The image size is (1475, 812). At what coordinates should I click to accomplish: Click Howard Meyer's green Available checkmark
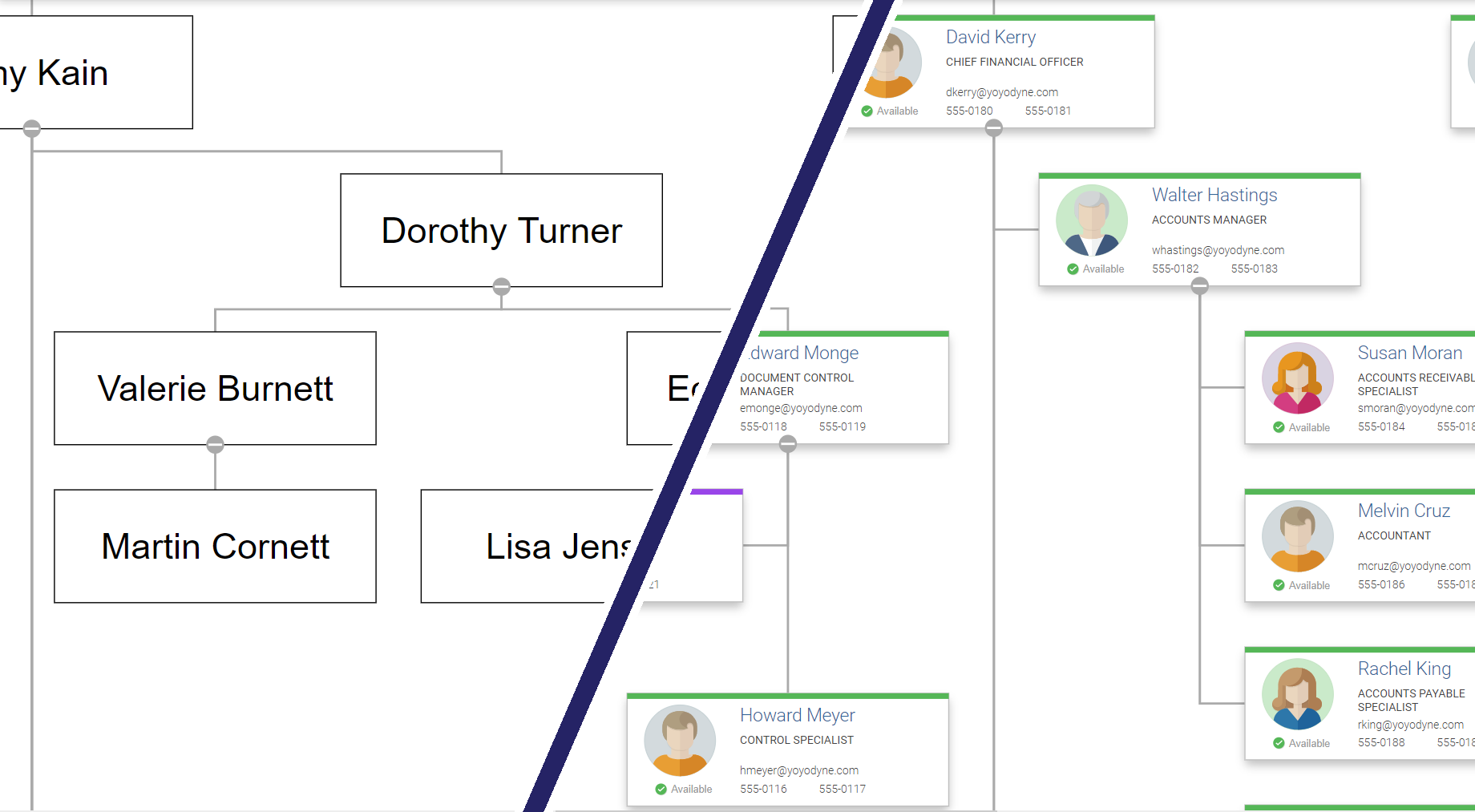[661, 790]
